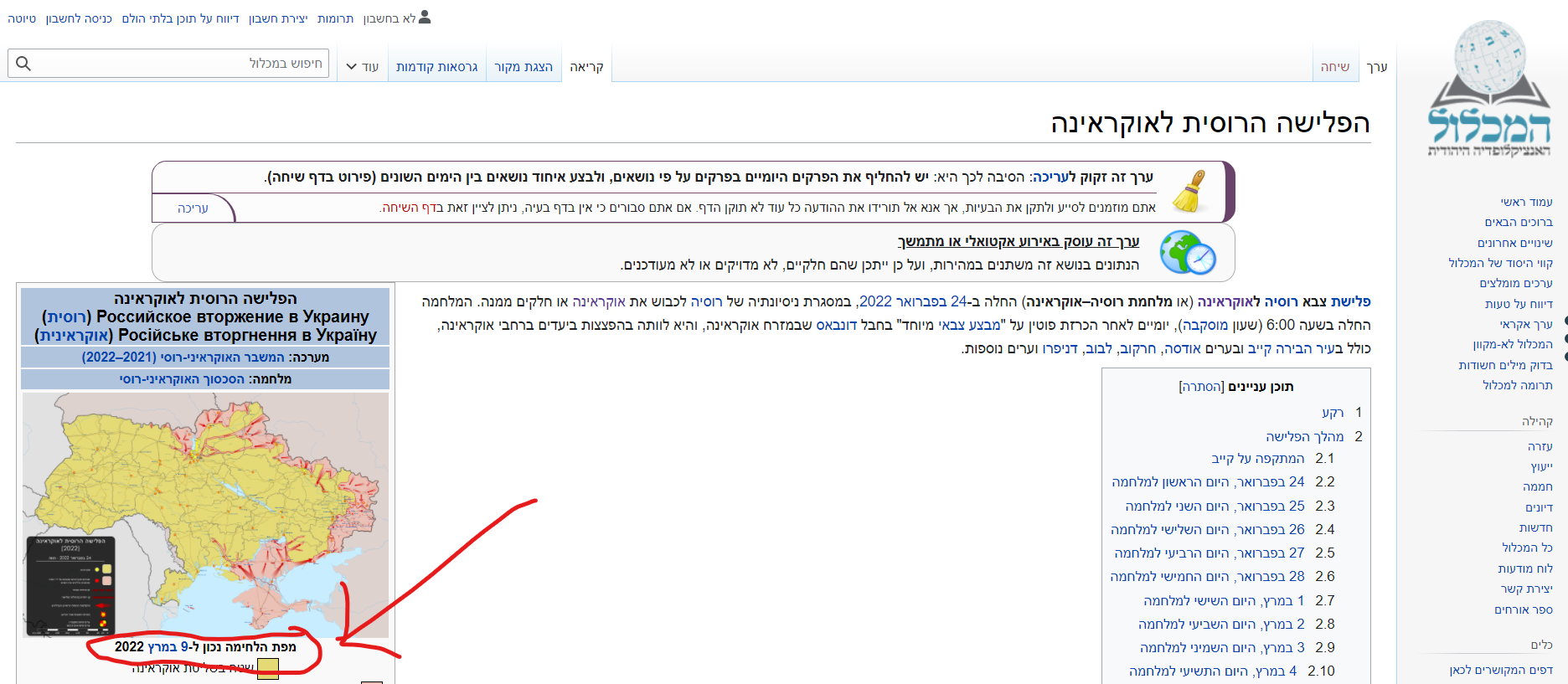The image size is (1568, 684).
Task: Open sidebar link ייעוץ
Action: (1542, 466)
